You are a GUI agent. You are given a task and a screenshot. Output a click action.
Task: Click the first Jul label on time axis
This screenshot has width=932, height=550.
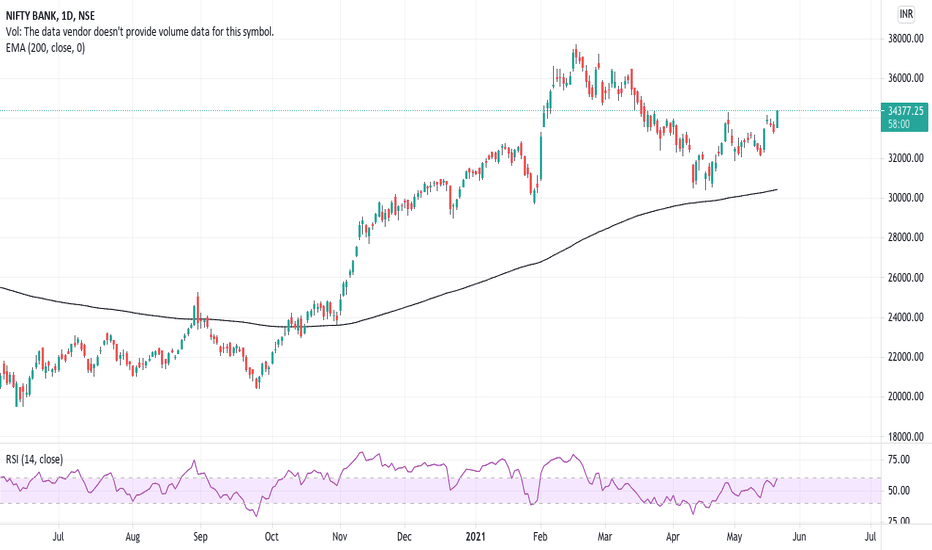coord(58,536)
